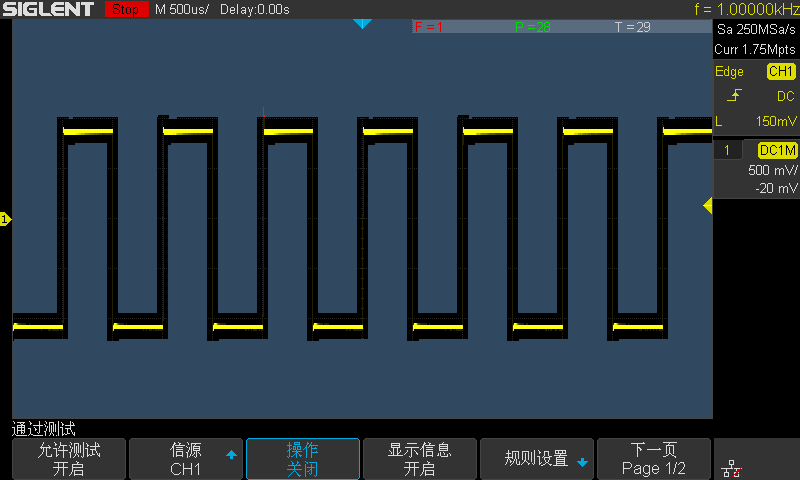Toggle 允许测试 (enable test) softkey
This screenshot has height=480, width=800.
coord(69,459)
